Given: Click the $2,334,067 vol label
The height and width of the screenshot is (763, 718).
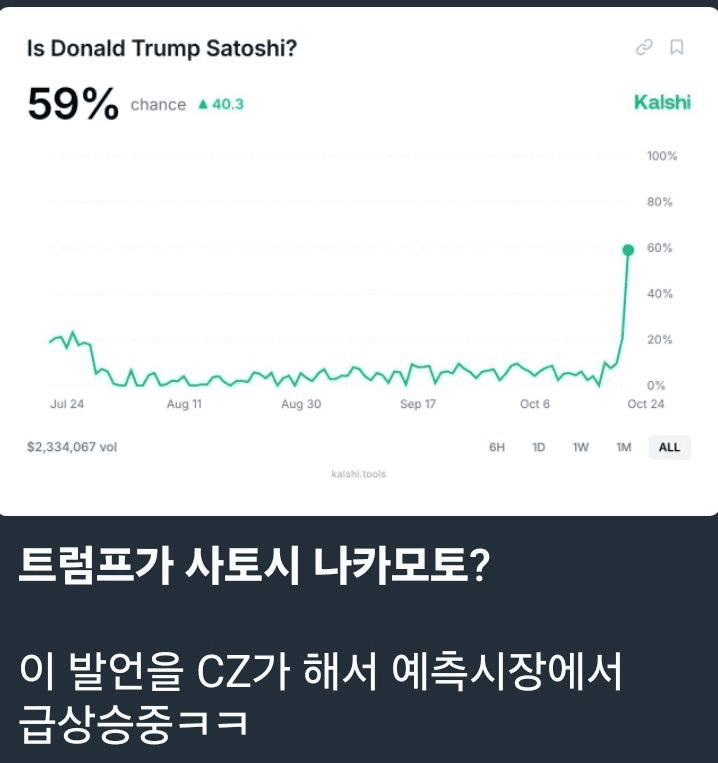Looking at the screenshot, I should pyautogui.click(x=72, y=447).
